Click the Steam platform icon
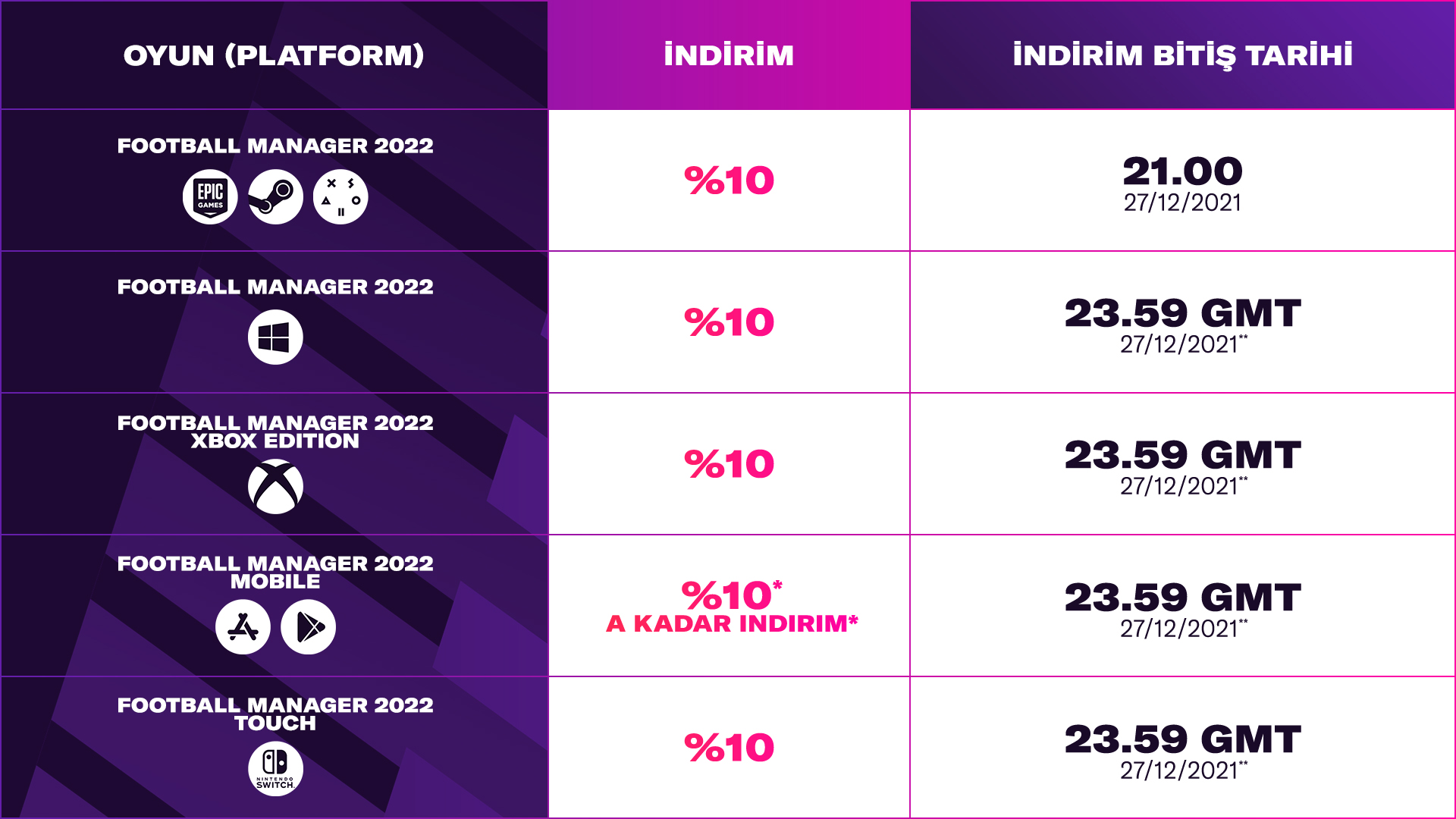 click(x=275, y=197)
